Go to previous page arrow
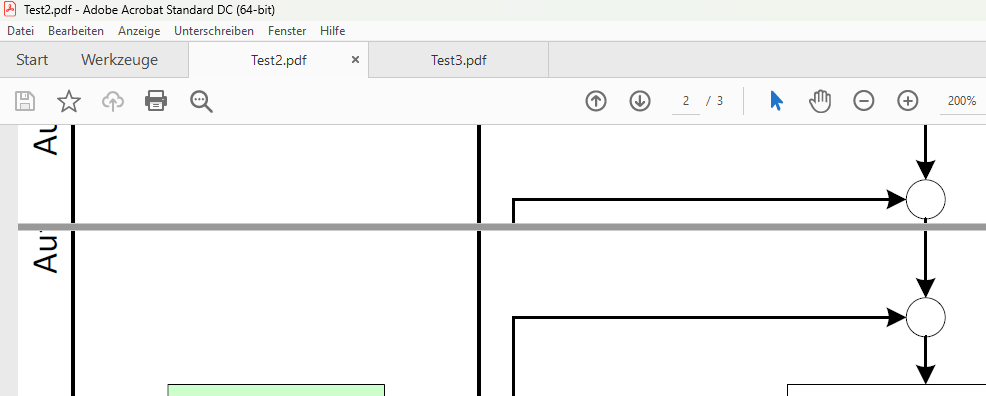Image resolution: width=986 pixels, height=396 pixels. 596,101
